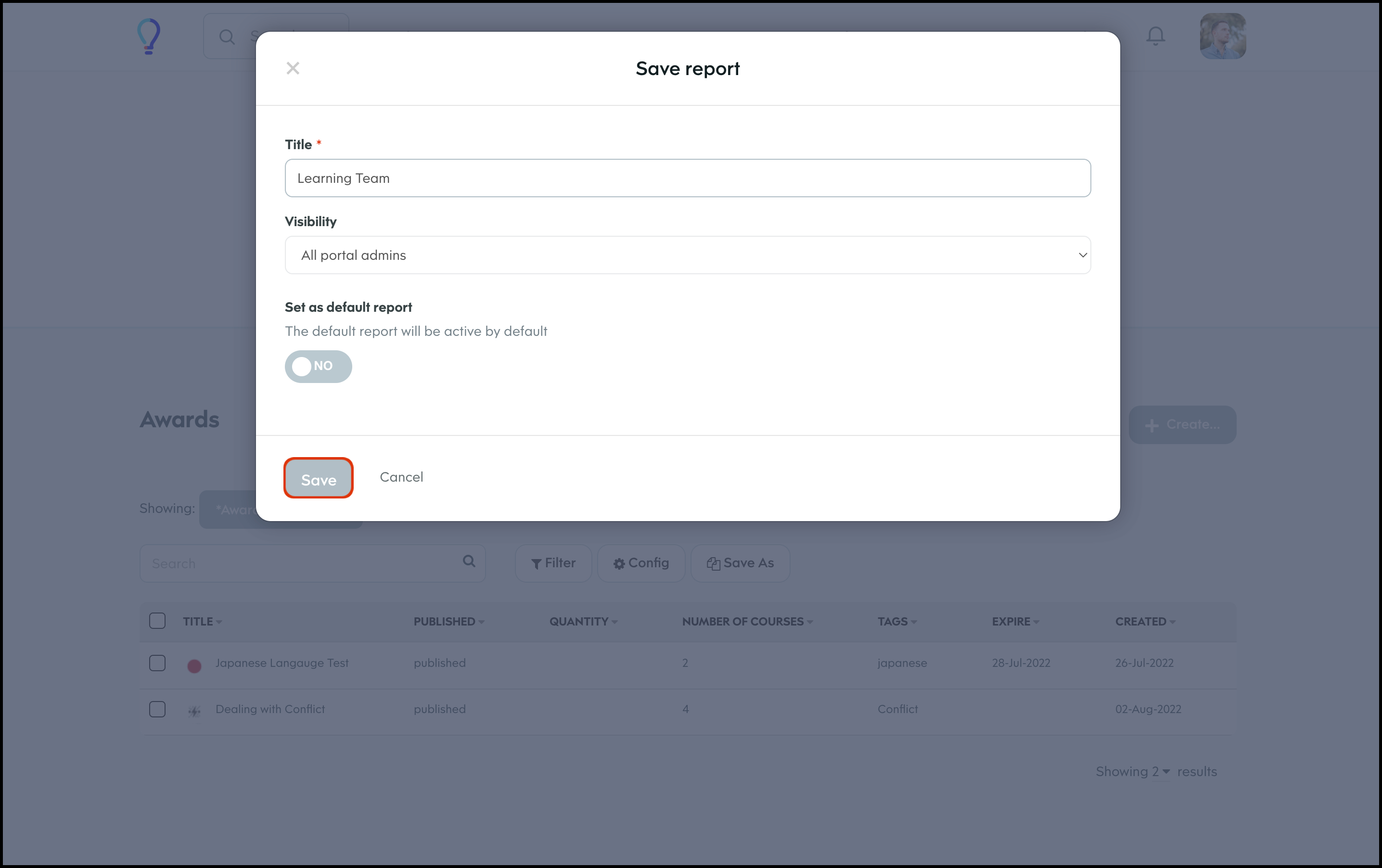The height and width of the screenshot is (868, 1382).
Task: Click the Japanese Language Test award icon
Action: click(x=194, y=665)
